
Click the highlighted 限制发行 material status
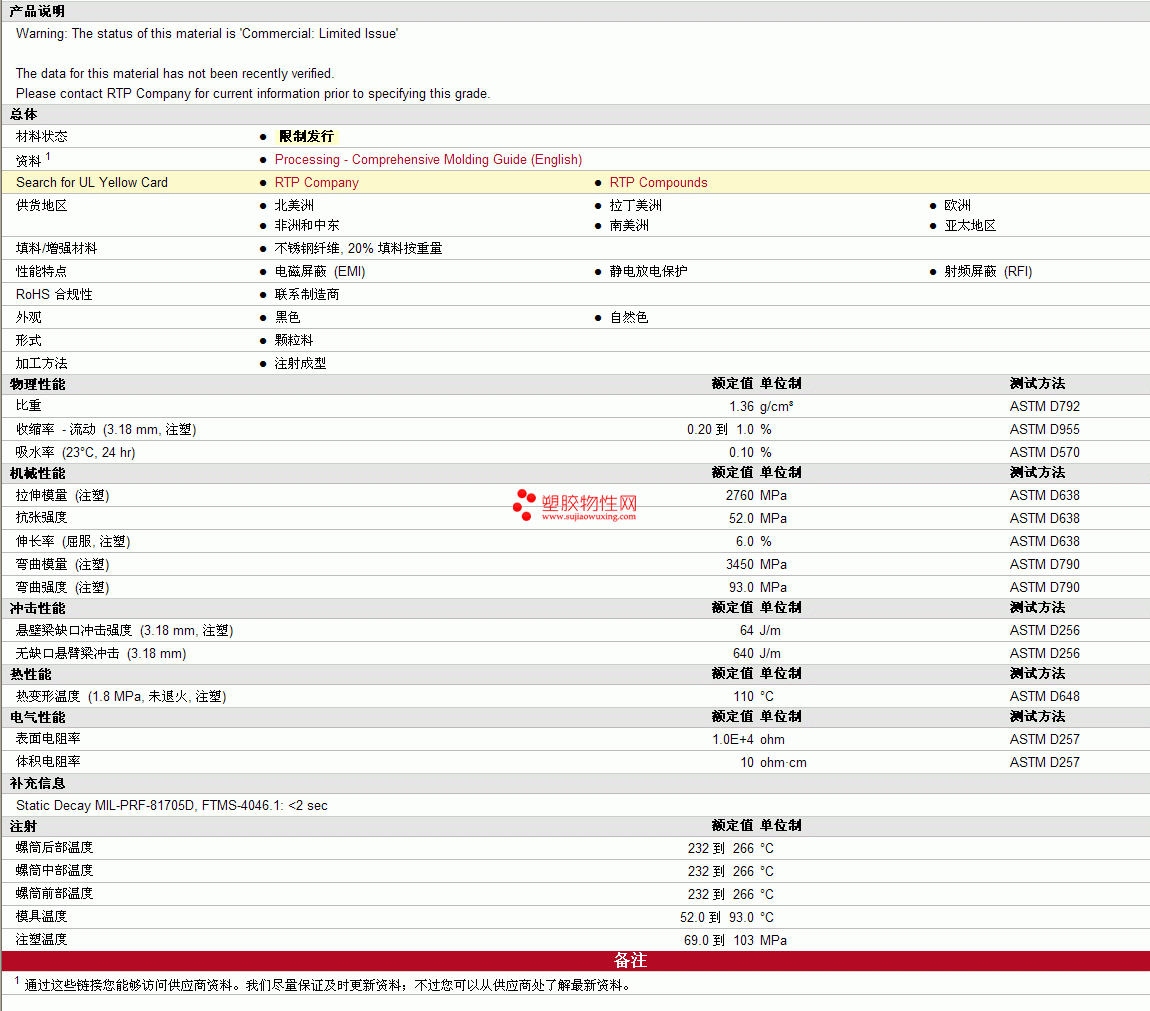(306, 136)
